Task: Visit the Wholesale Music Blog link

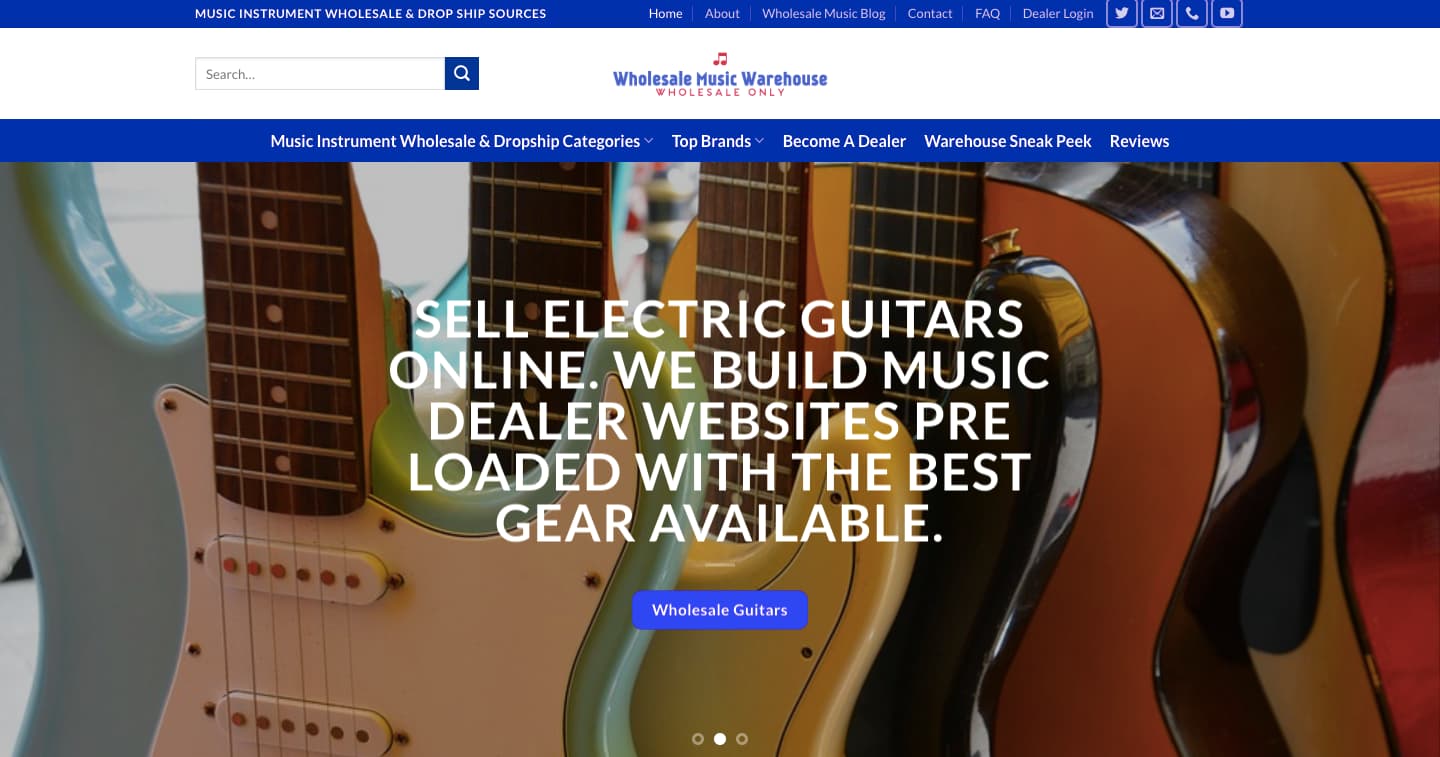Action: (824, 13)
